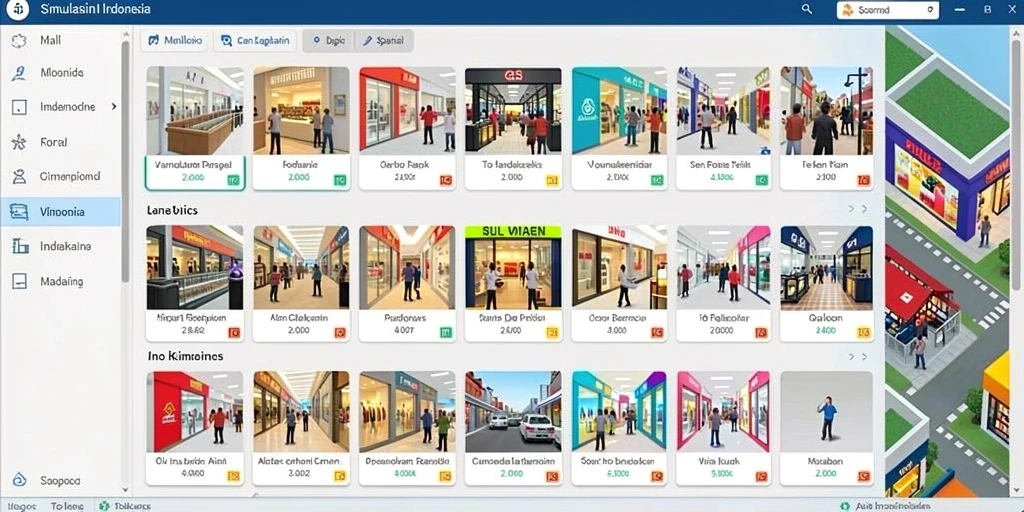Viewport: 1024px width, 512px height.
Task: Expand the Indemodne sidebar submenu arrow
Action: click(114, 106)
